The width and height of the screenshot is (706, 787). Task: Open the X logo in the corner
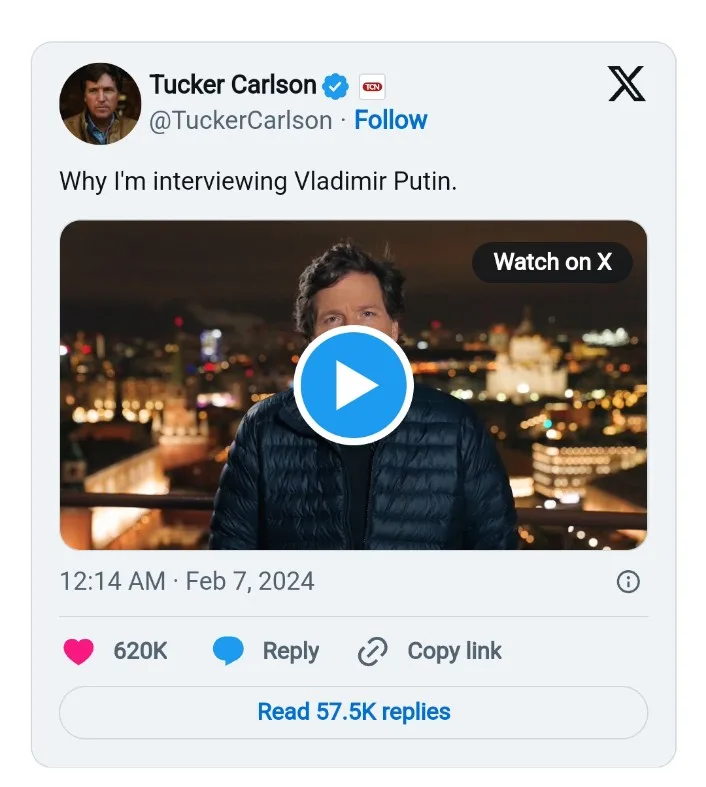coord(627,84)
